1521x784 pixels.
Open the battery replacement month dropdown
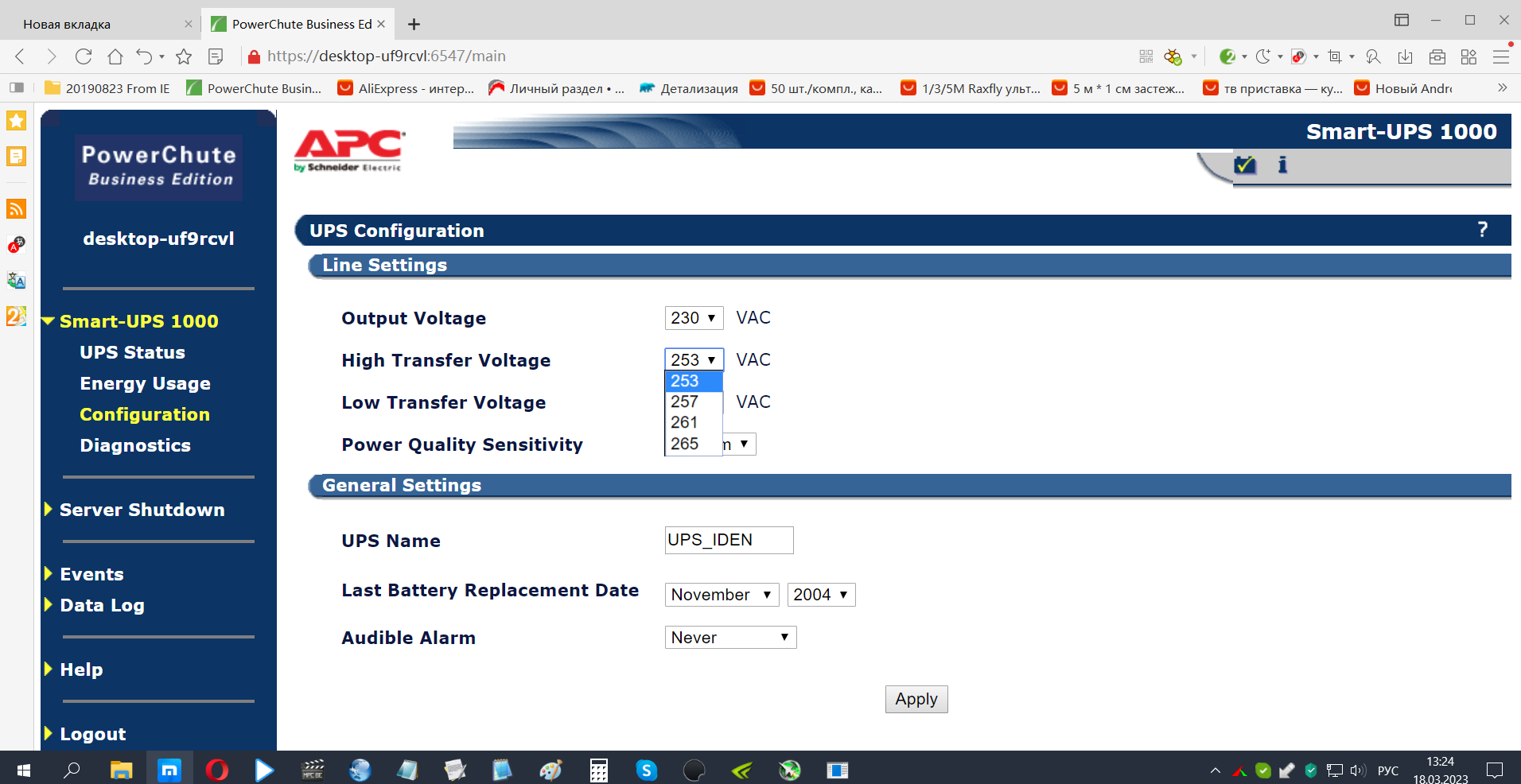coord(722,595)
